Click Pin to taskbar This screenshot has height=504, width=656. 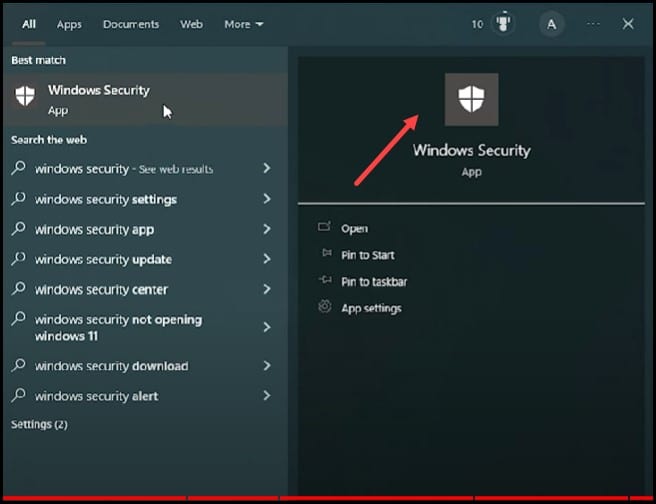click(x=374, y=282)
